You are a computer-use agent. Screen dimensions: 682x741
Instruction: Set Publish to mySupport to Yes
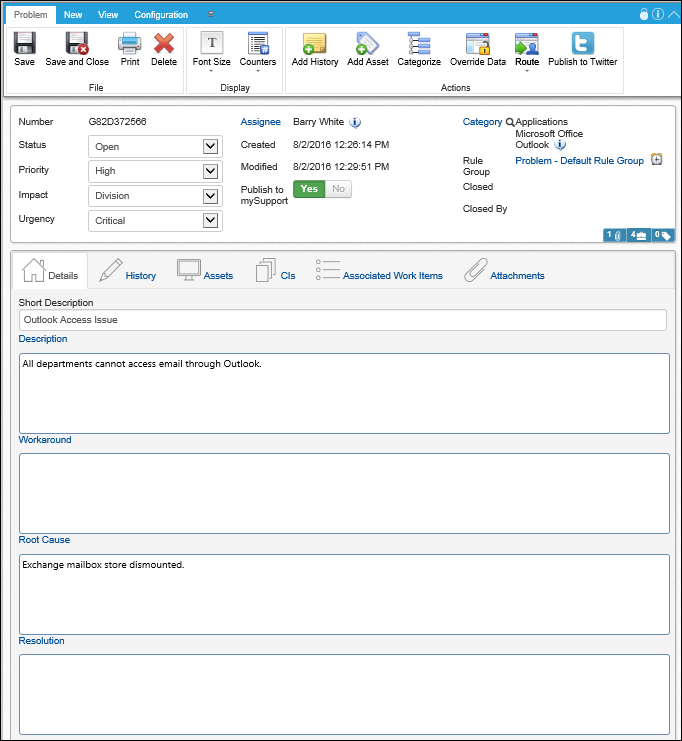pos(309,189)
